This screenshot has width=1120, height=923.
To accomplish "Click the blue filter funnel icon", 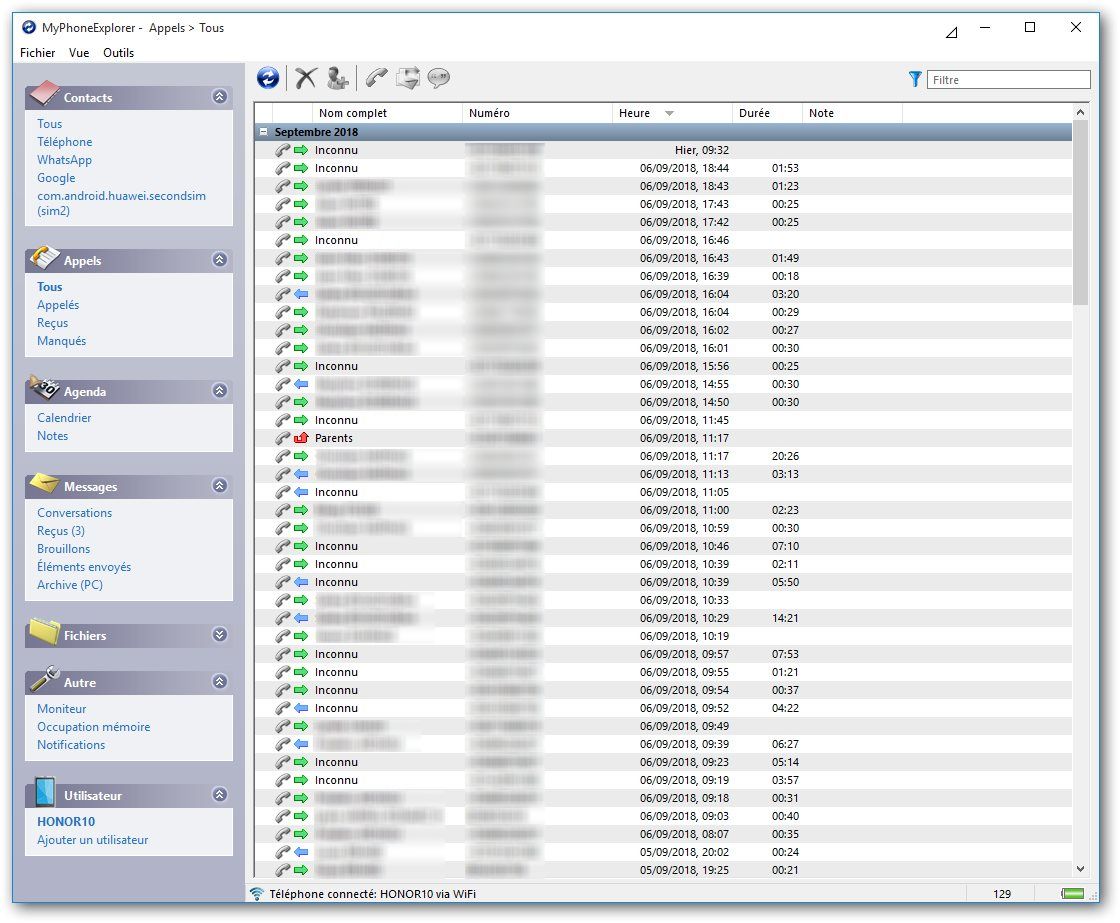I will pyautogui.click(x=915, y=79).
